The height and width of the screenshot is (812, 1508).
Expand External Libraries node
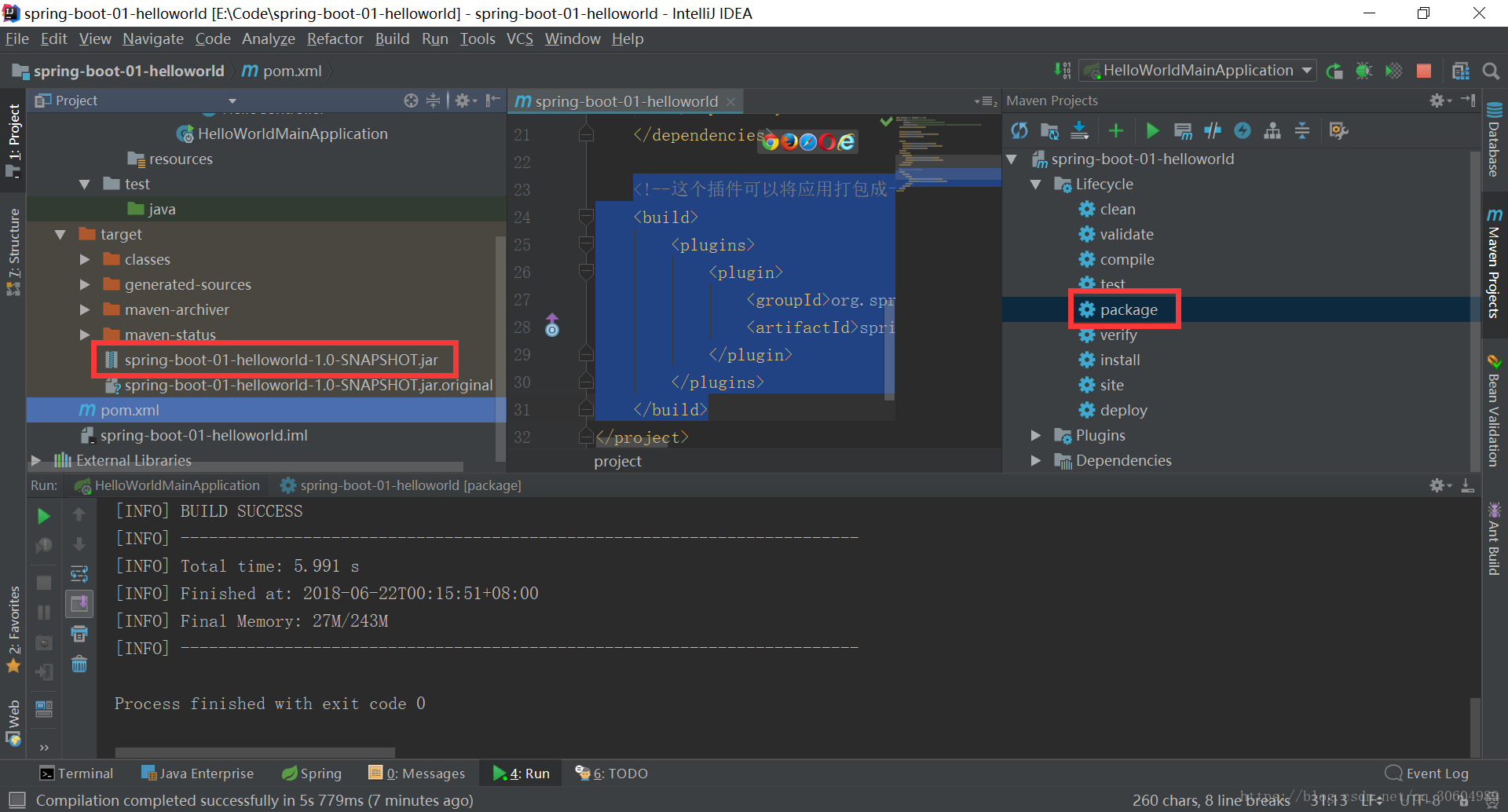click(x=36, y=460)
